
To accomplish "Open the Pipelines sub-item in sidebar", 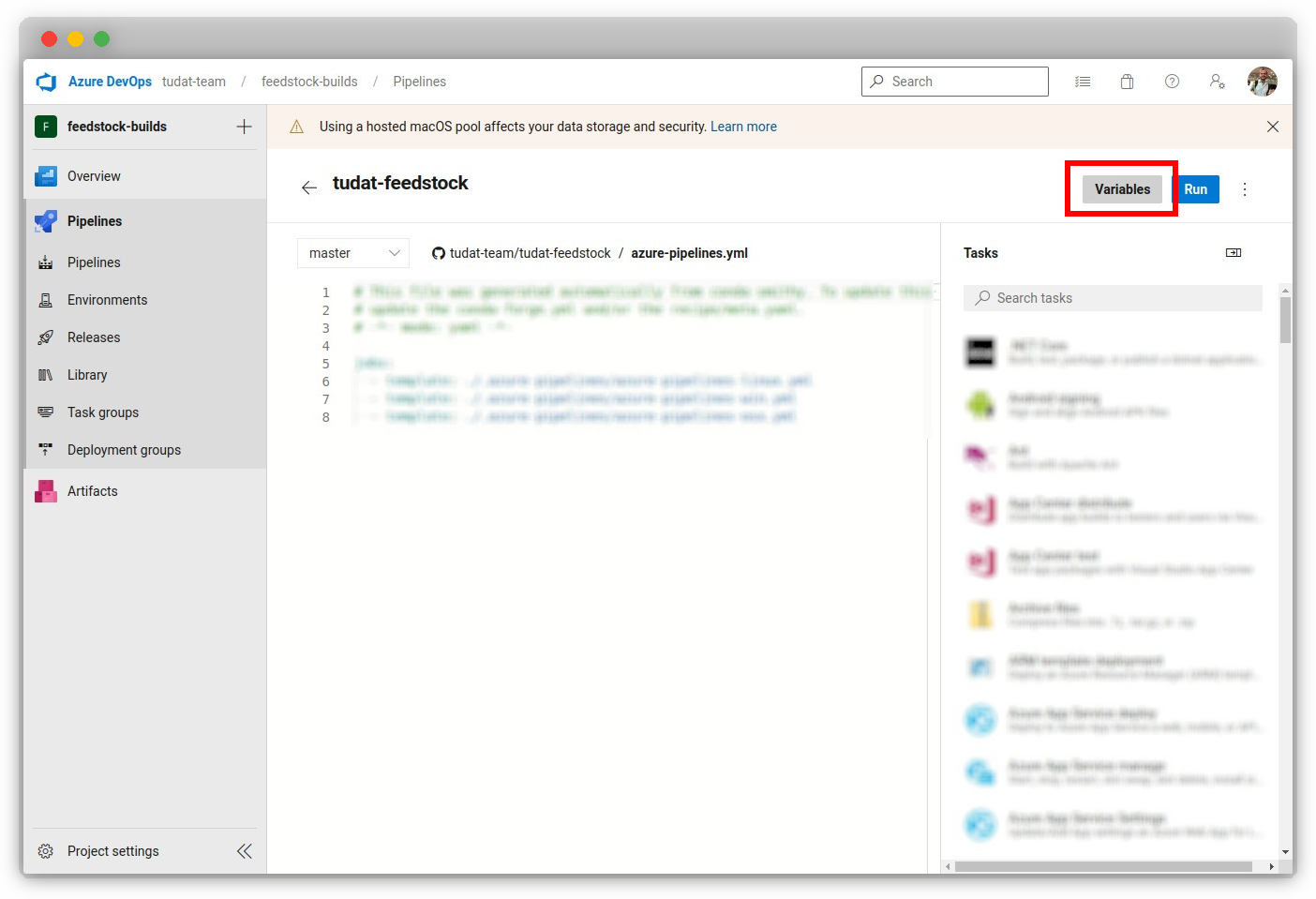I will (144, 262).
